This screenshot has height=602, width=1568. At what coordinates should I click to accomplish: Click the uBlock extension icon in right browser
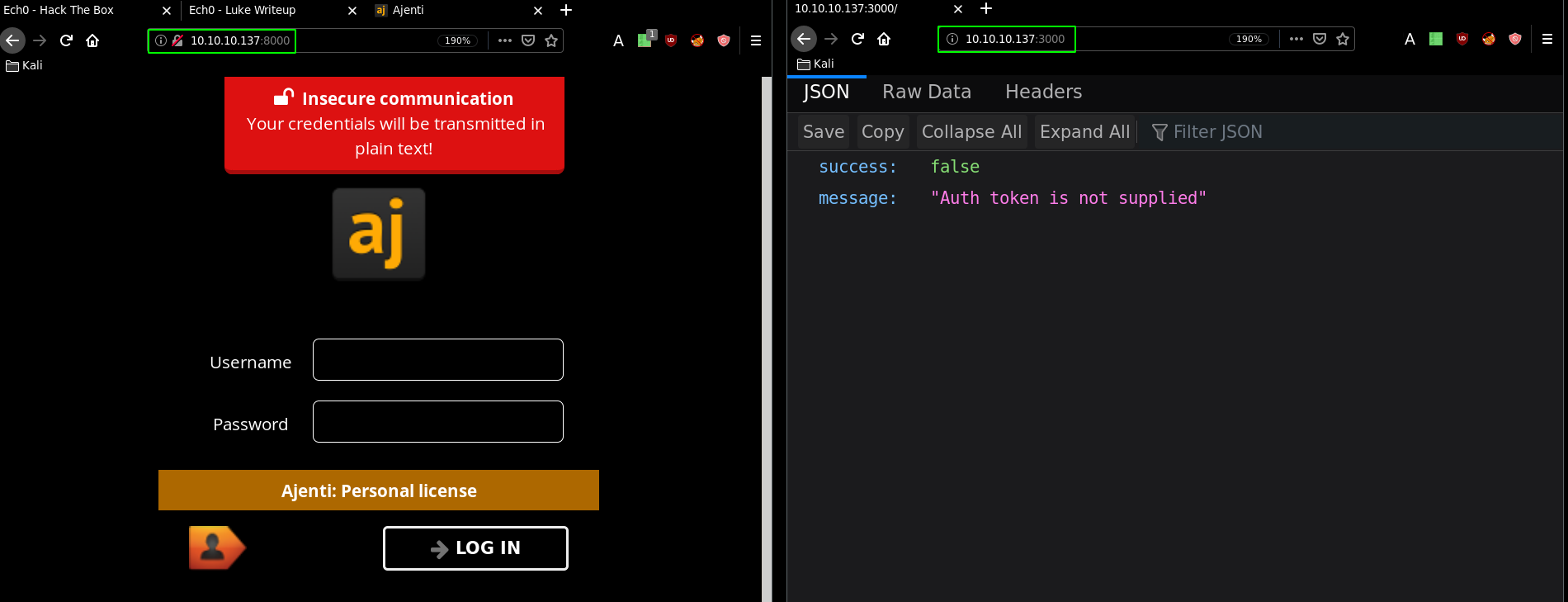pos(1462,39)
